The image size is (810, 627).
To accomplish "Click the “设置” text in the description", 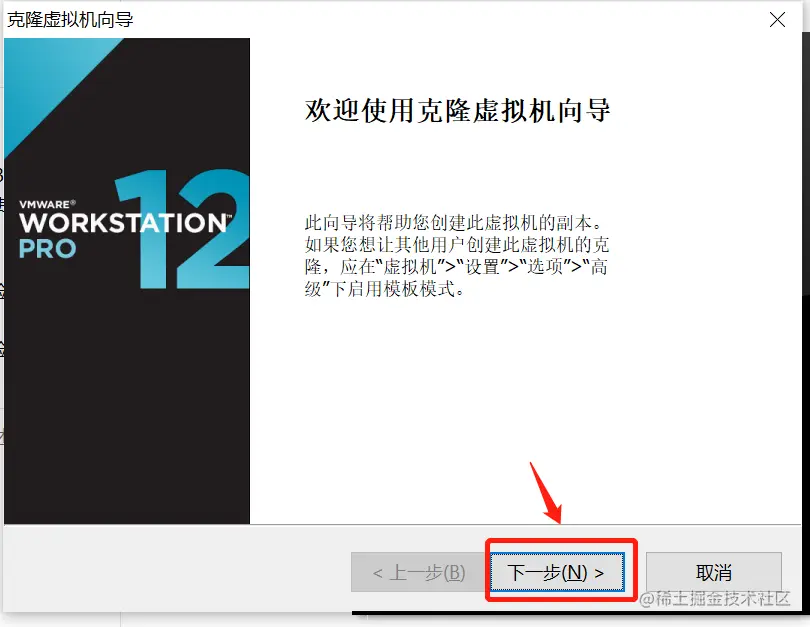I will pyautogui.click(x=482, y=267).
